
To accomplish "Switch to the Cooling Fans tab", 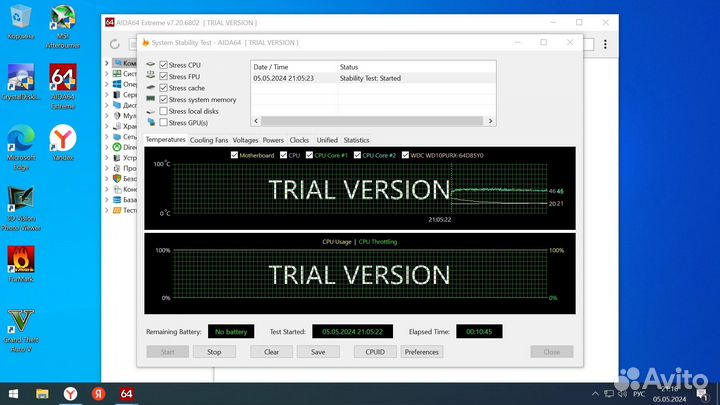I will pyautogui.click(x=208, y=140).
